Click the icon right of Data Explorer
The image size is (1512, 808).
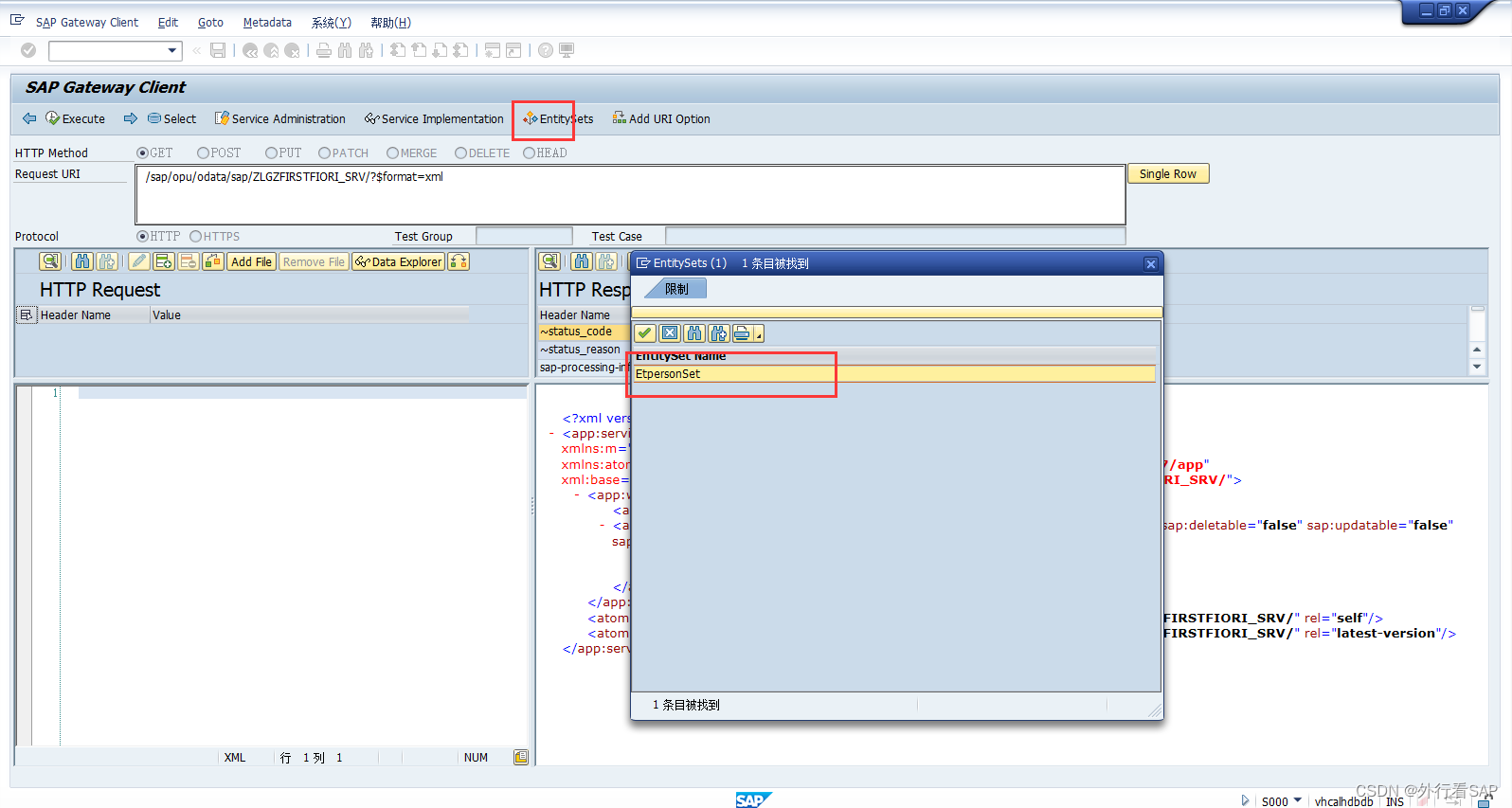459,261
